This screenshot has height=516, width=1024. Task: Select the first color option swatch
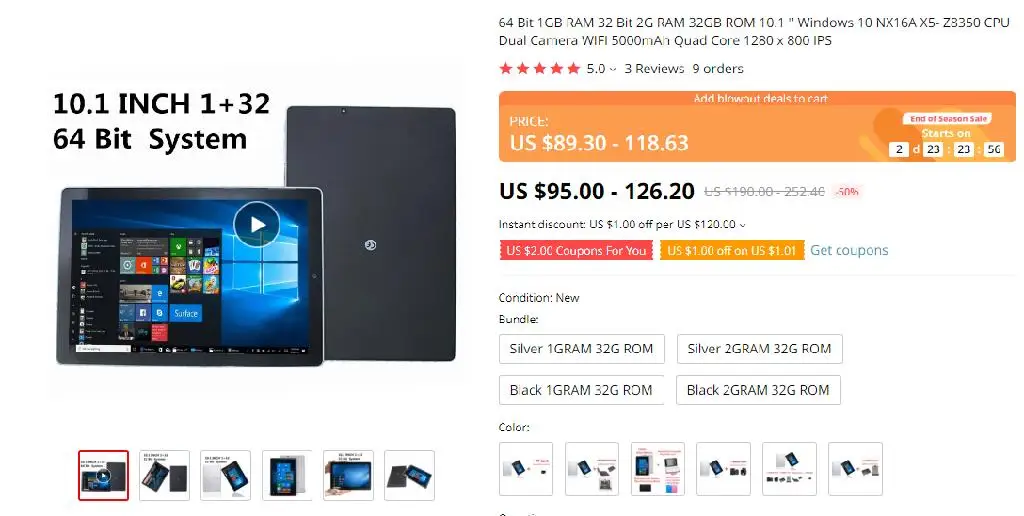click(526, 469)
